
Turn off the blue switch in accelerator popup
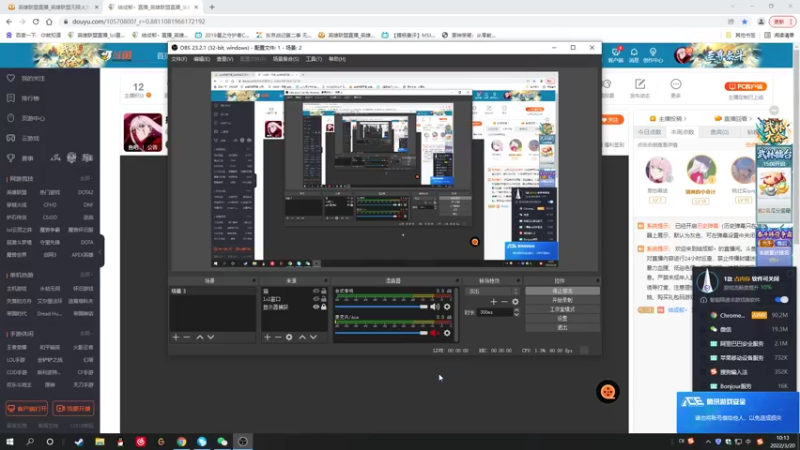coord(781,299)
